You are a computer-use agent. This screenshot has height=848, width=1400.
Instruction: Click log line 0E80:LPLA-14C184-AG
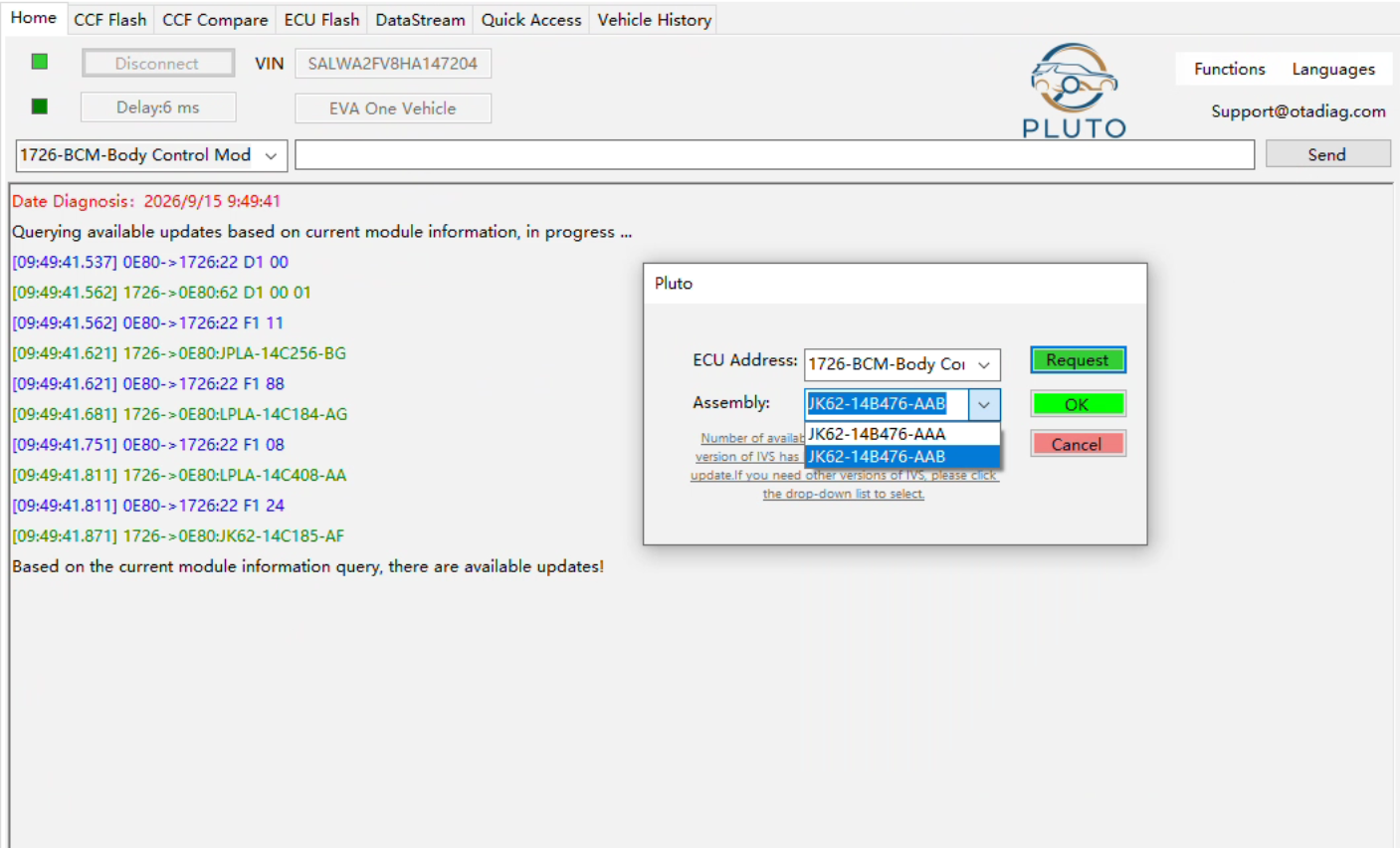click(179, 414)
